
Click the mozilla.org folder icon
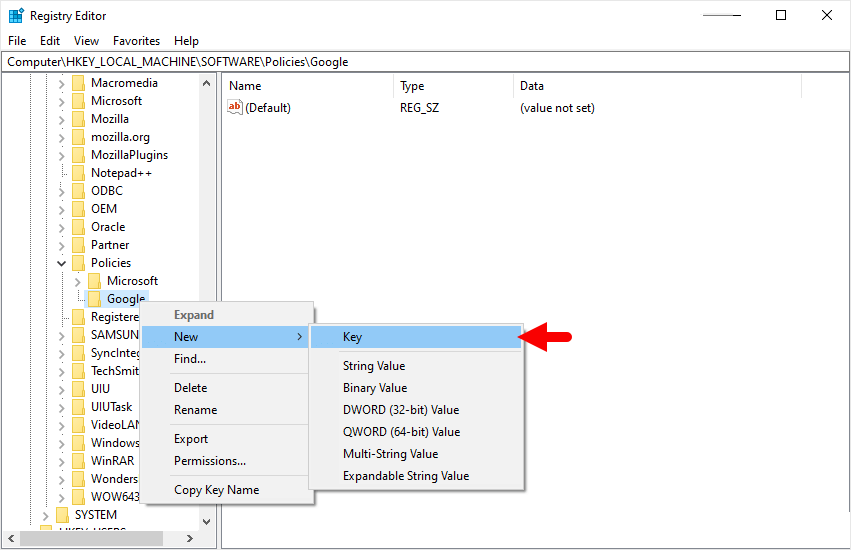tap(78, 137)
